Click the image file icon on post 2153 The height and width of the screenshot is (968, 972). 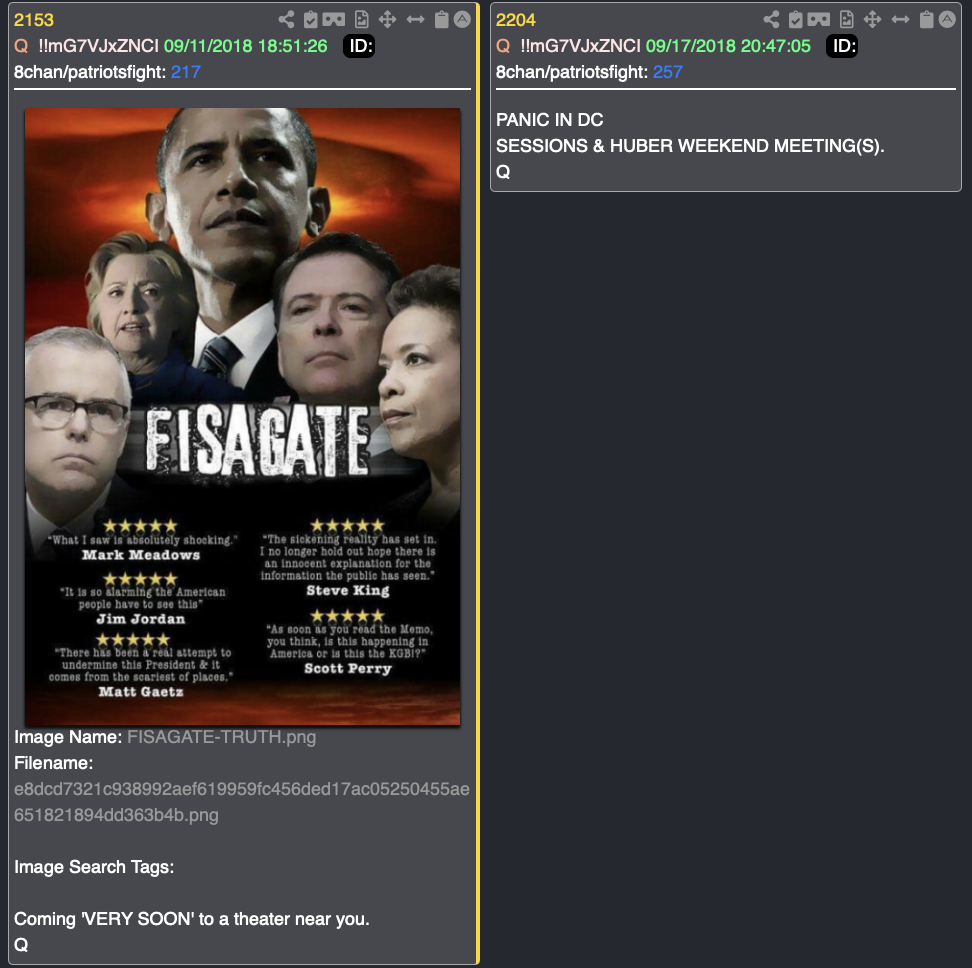point(361,20)
